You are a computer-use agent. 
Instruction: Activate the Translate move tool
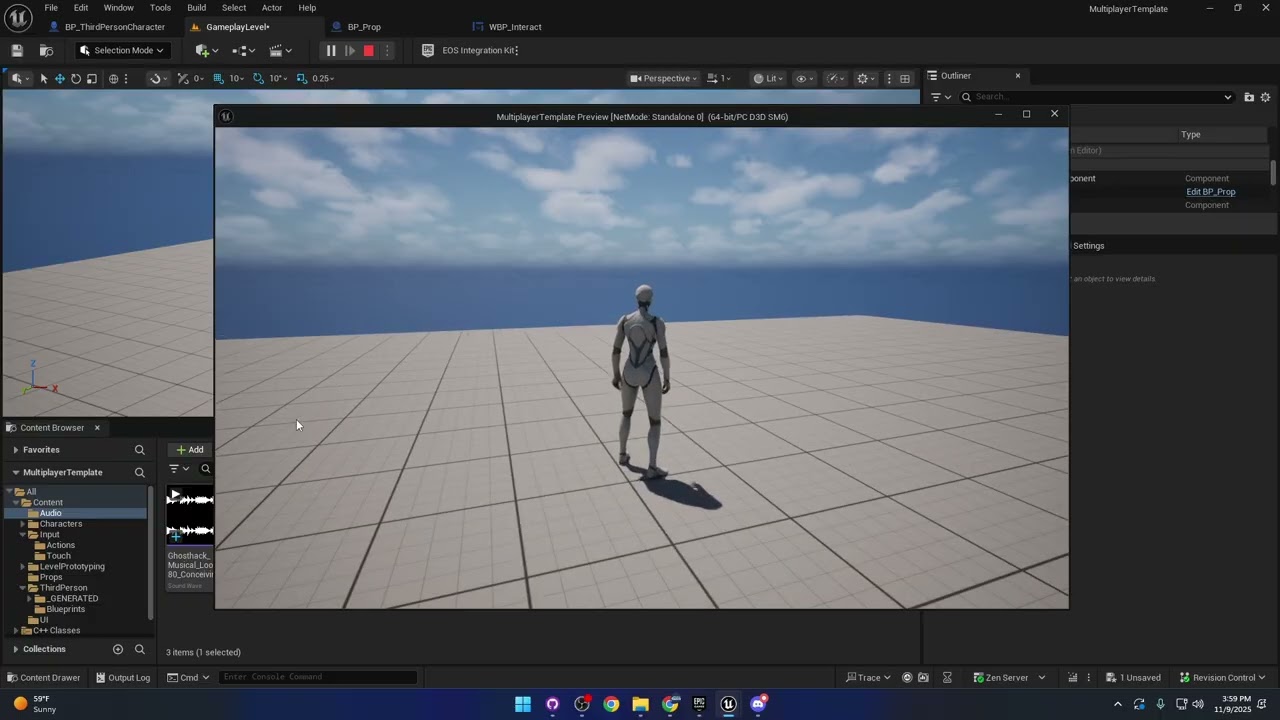(x=60, y=78)
